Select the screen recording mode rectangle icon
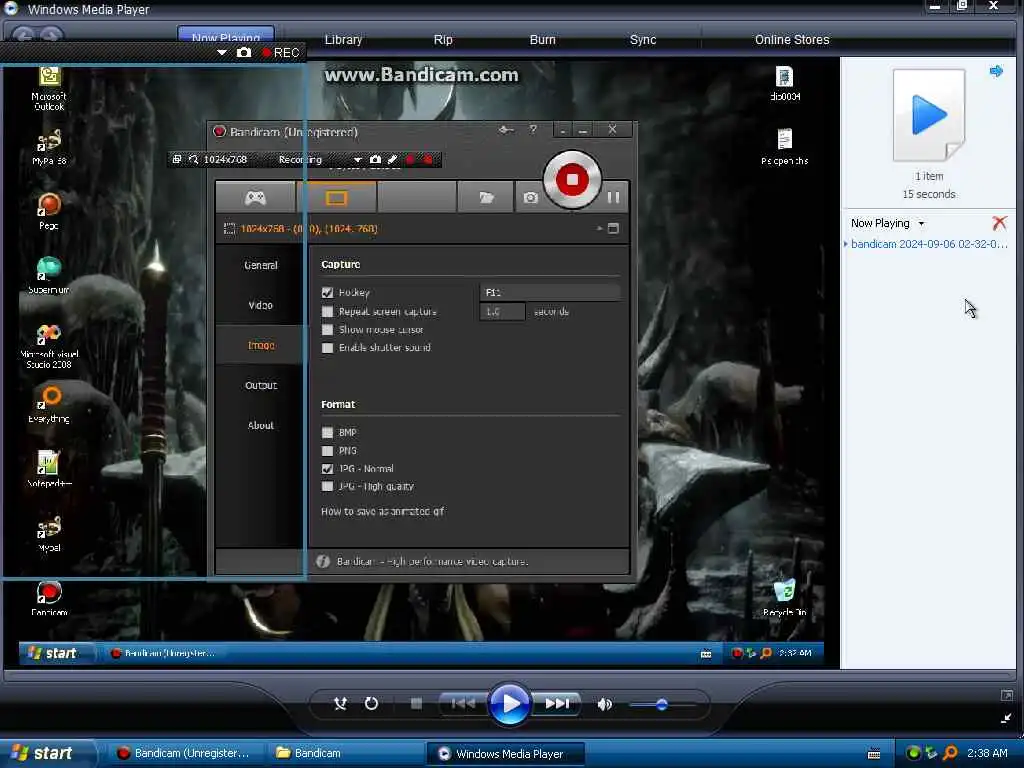This screenshot has width=1024, height=768. point(336,197)
